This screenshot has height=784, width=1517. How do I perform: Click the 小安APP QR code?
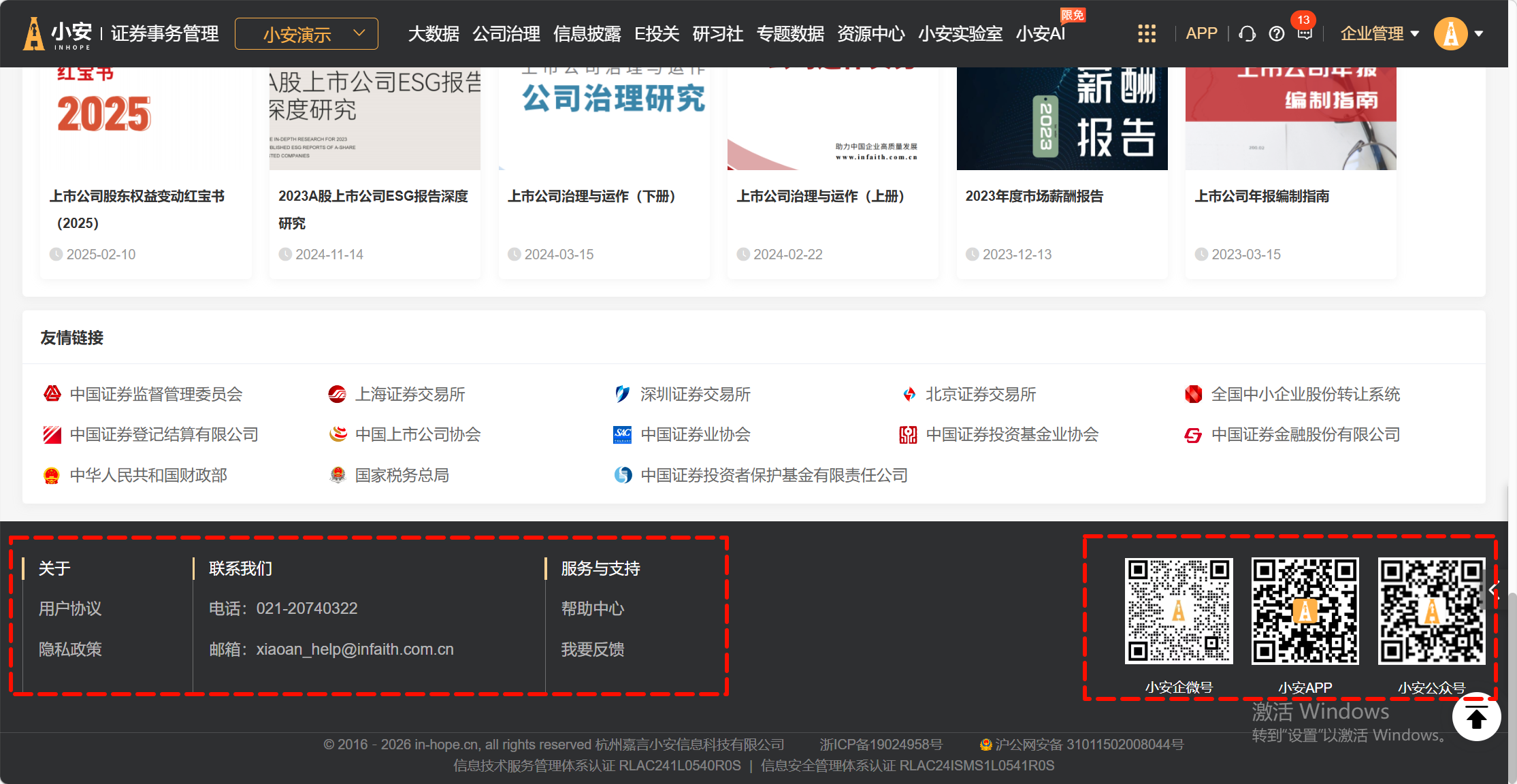(1305, 610)
